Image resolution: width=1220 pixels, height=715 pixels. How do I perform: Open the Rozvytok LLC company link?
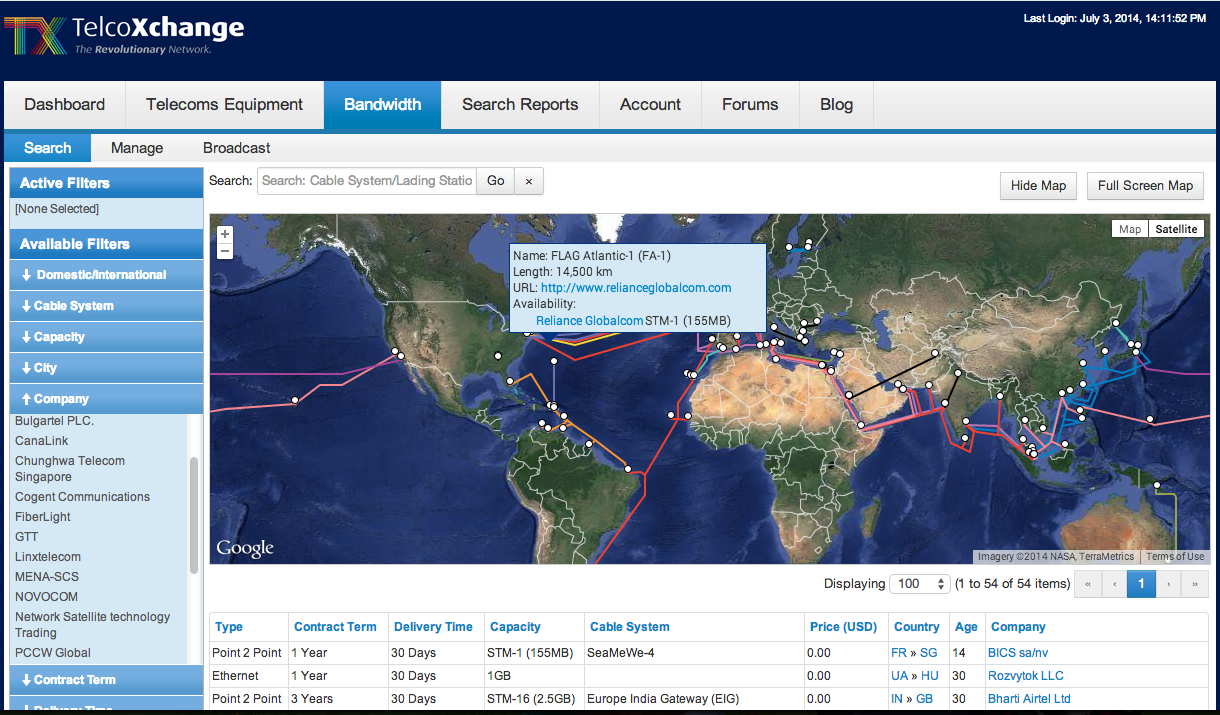(x=1026, y=676)
